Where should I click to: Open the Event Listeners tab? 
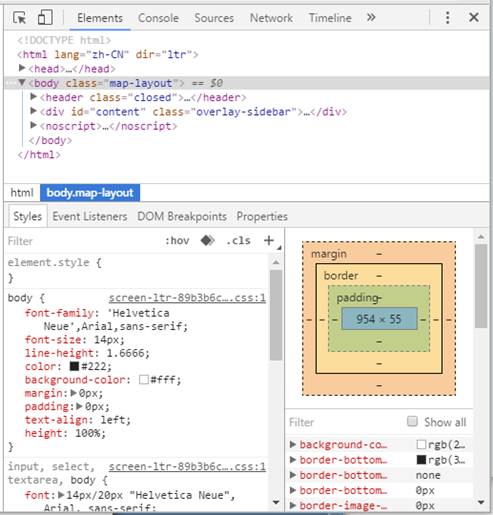tap(90, 217)
